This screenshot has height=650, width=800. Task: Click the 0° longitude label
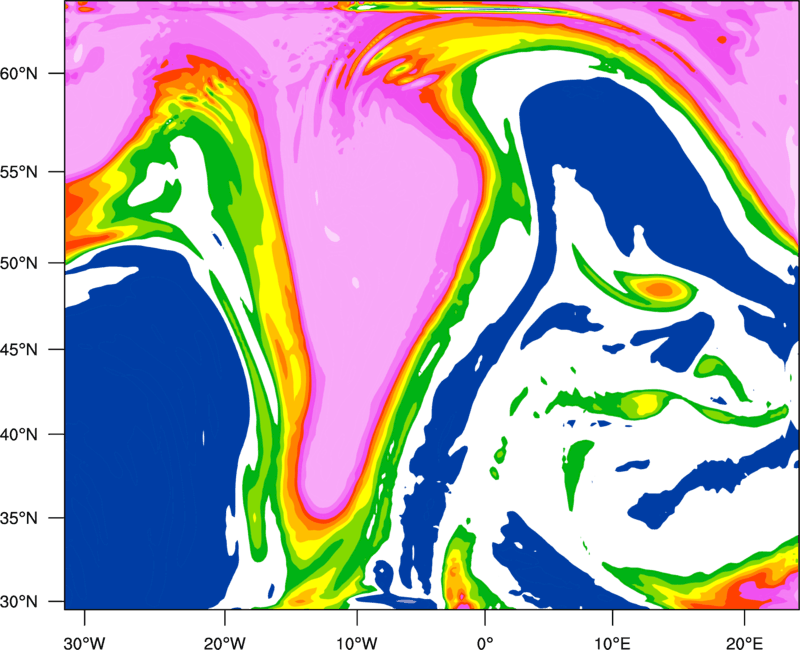[485, 643]
